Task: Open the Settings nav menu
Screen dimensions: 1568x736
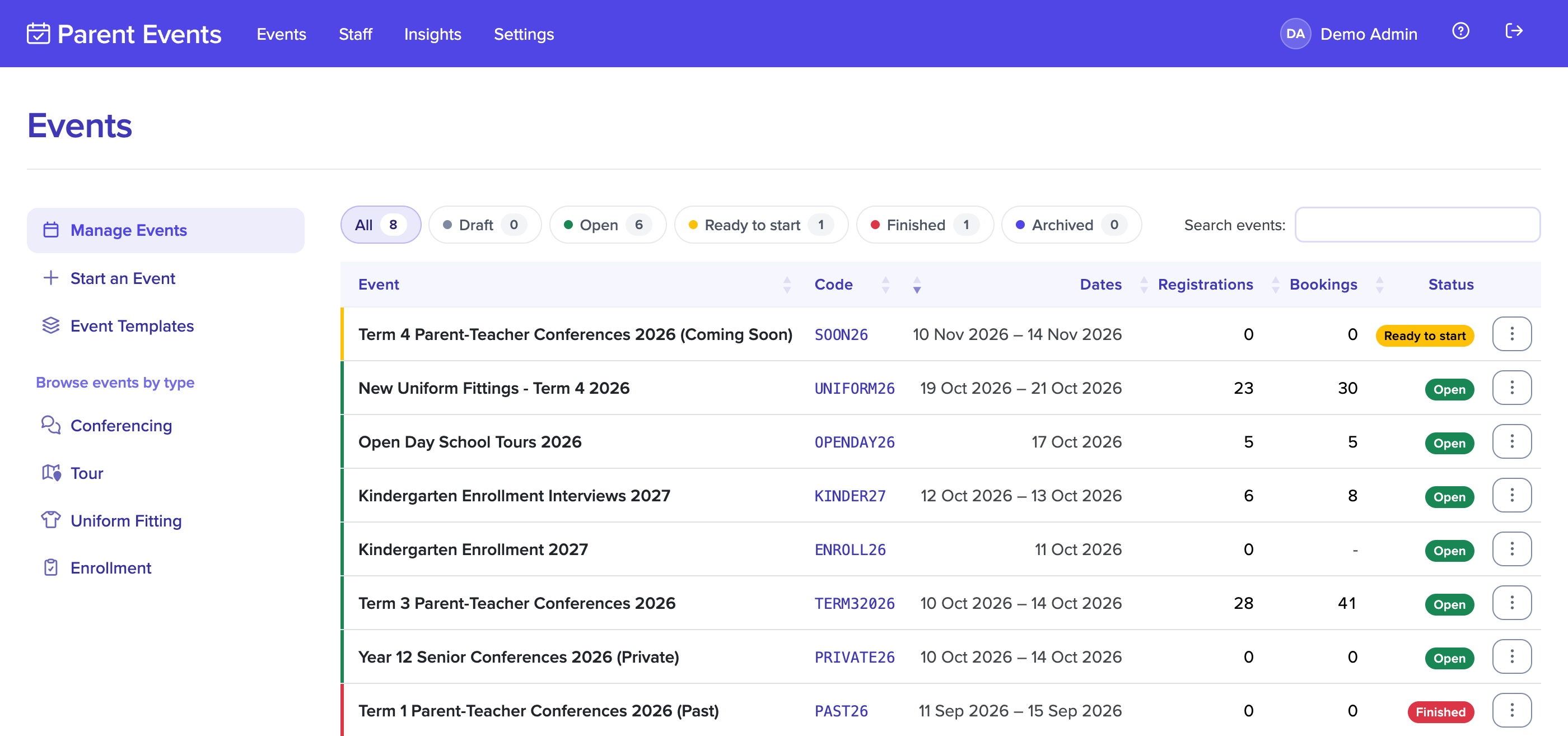Action: pos(524,34)
